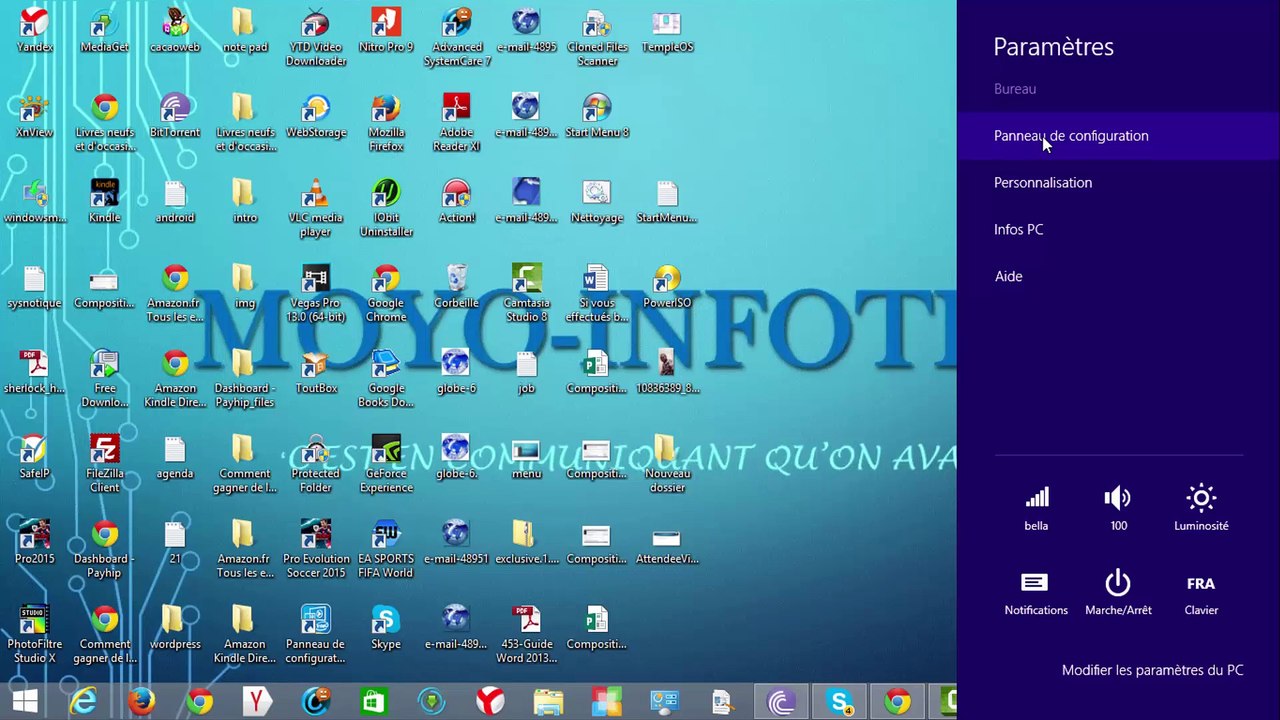Select the IObit Uninstaller desktop icon

[386, 208]
